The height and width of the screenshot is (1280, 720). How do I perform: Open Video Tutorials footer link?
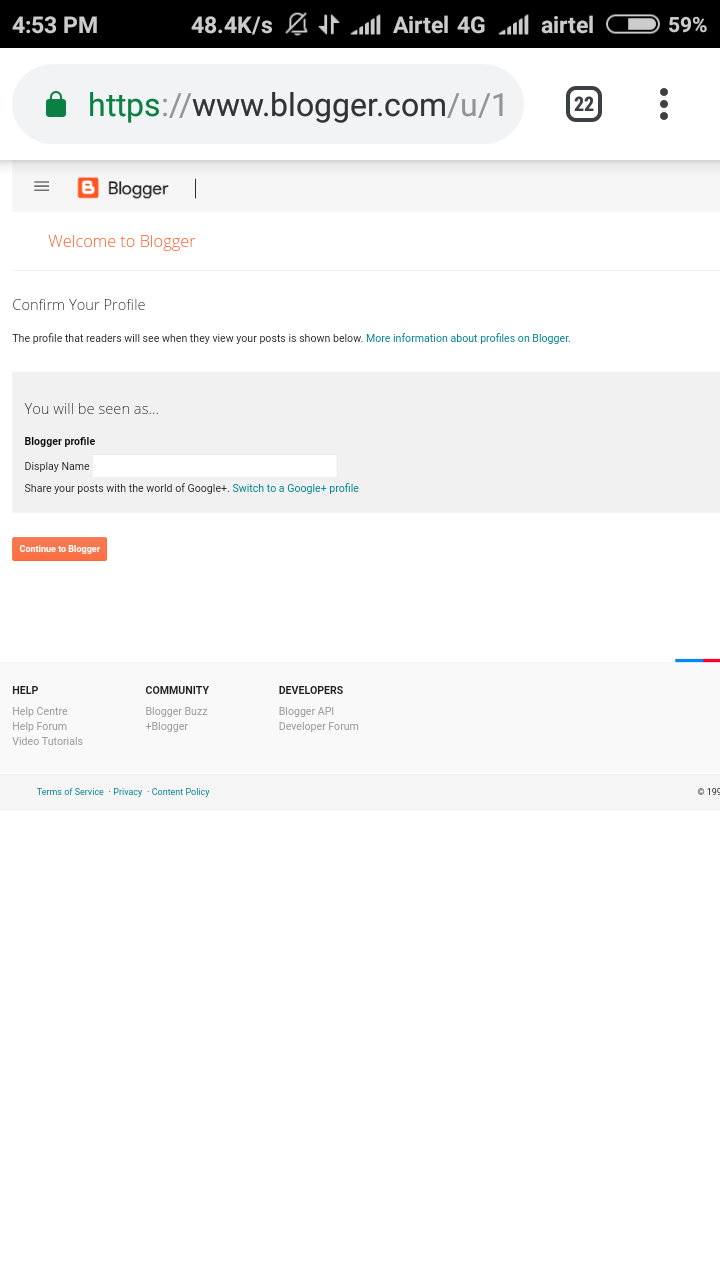[47, 742]
